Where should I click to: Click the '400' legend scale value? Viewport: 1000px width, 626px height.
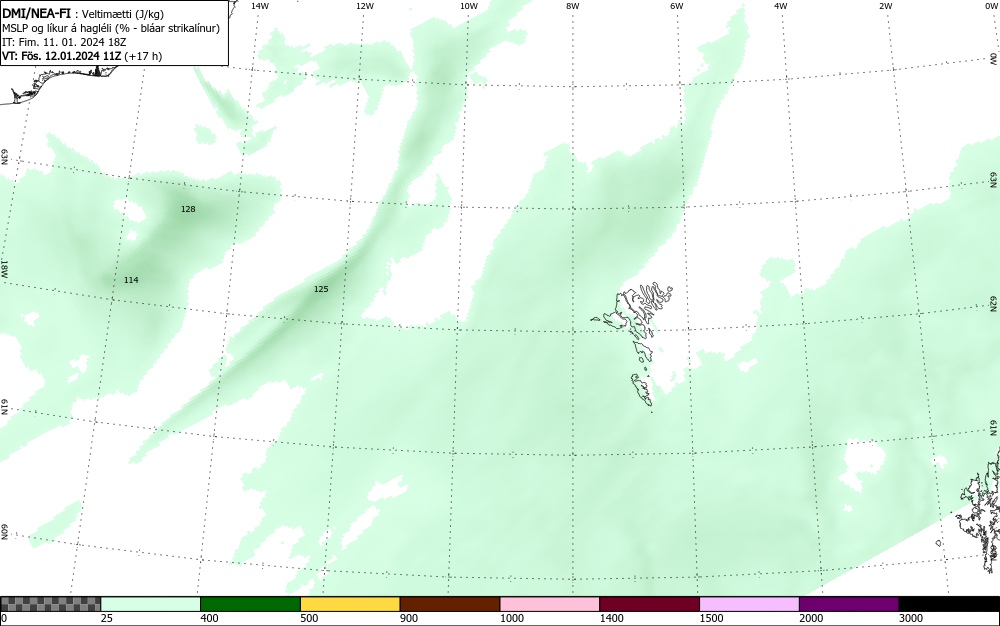point(209,618)
